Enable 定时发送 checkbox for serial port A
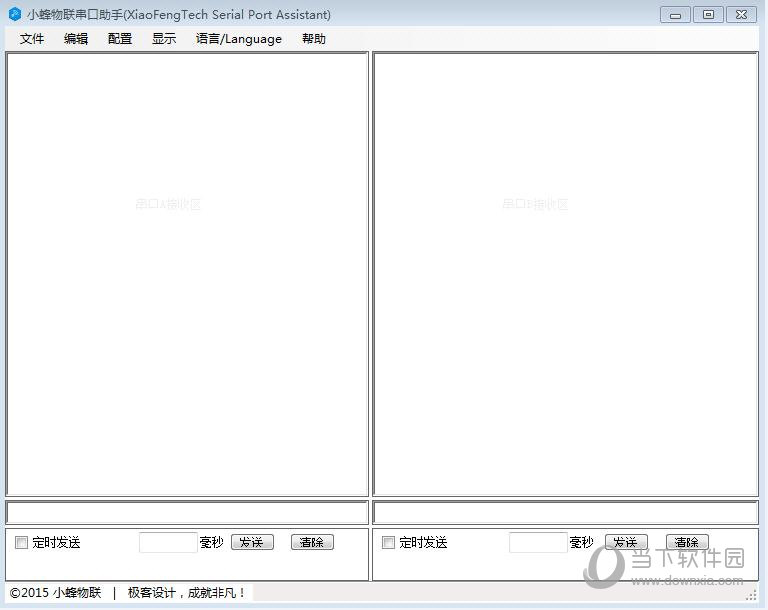Image resolution: width=768 pixels, height=610 pixels. (22, 542)
